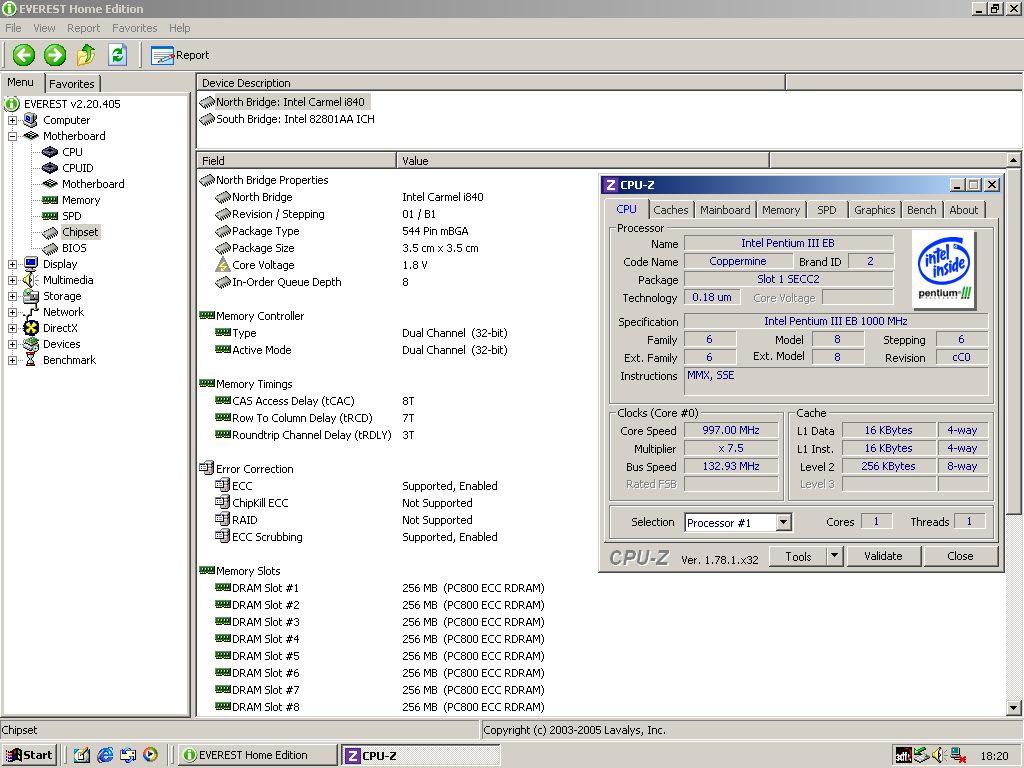Switch to the Mainboard tab in CPU-Z
Screen dimensions: 1024x768
tap(725, 210)
